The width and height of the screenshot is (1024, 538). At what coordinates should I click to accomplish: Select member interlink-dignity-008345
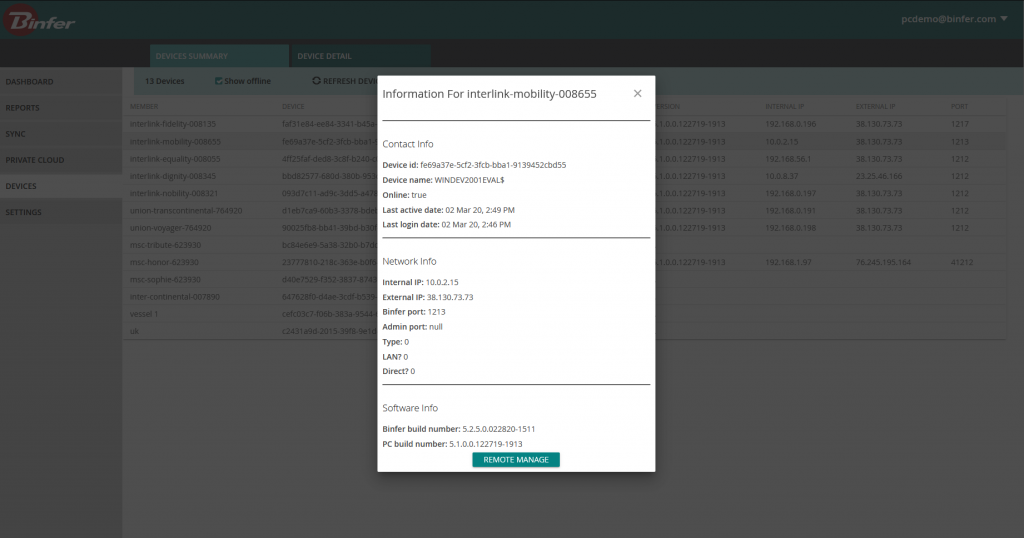(x=172, y=176)
